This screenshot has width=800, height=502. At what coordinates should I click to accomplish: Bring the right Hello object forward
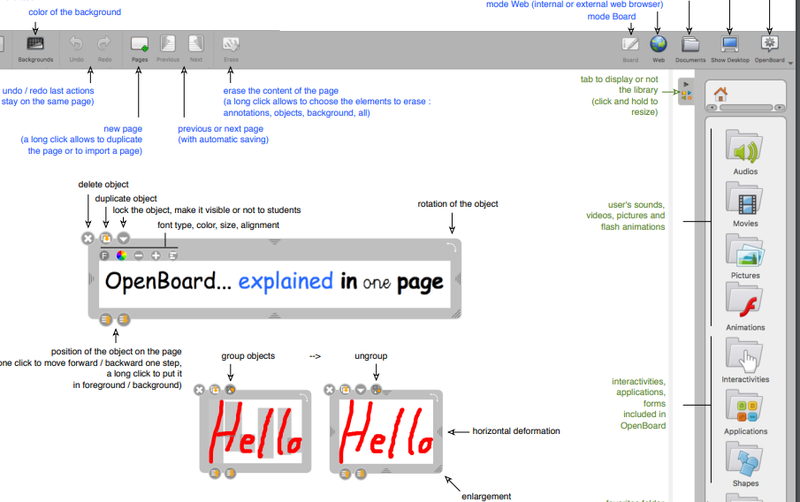coord(345,473)
